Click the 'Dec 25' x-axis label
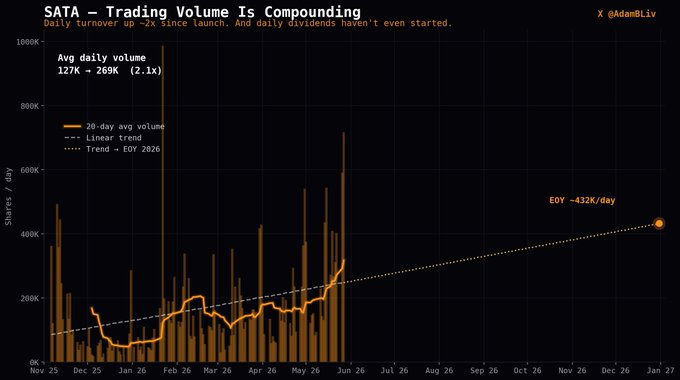 click(87, 370)
